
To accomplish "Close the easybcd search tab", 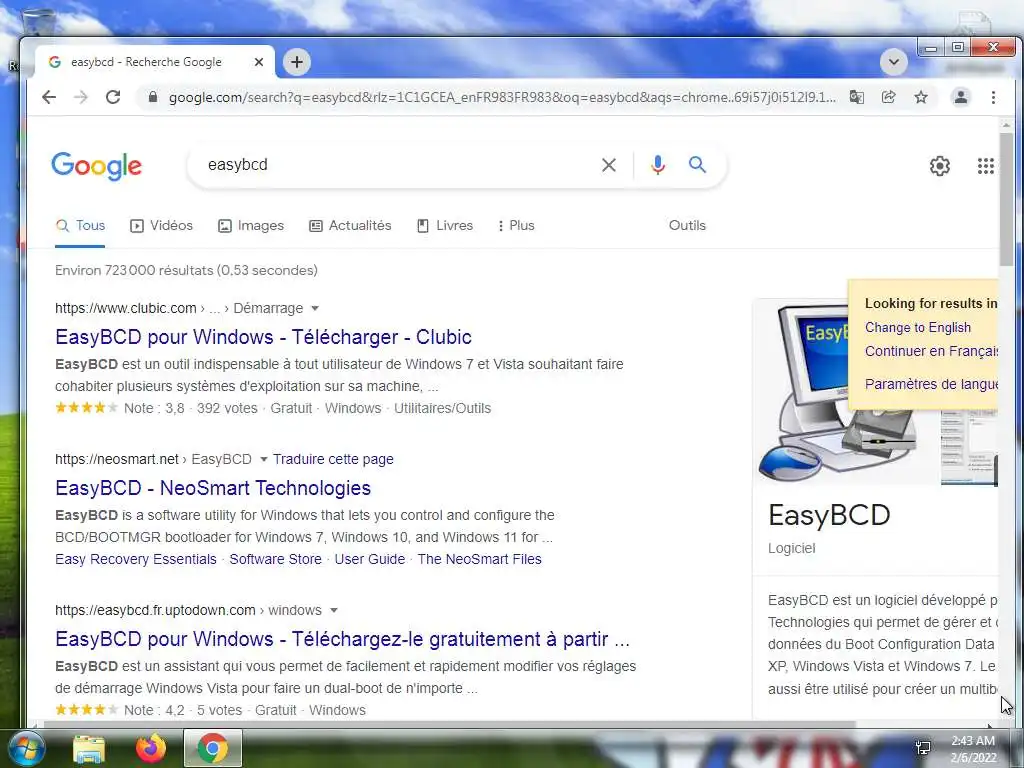I will click(259, 62).
